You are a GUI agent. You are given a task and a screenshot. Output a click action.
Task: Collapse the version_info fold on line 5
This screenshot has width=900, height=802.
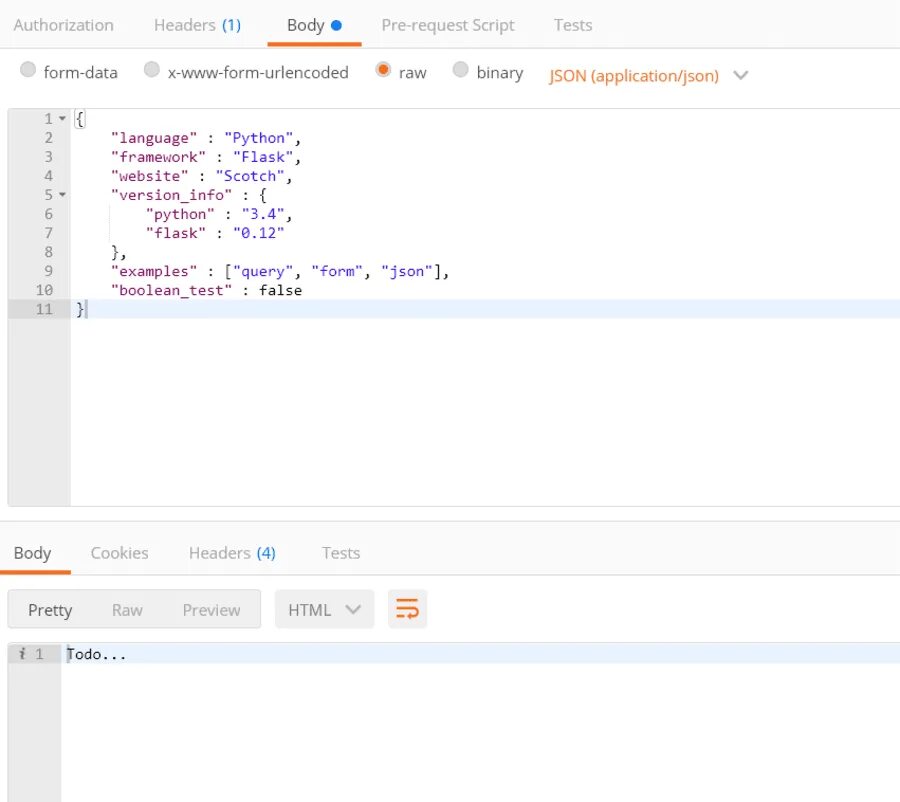point(62,195)
